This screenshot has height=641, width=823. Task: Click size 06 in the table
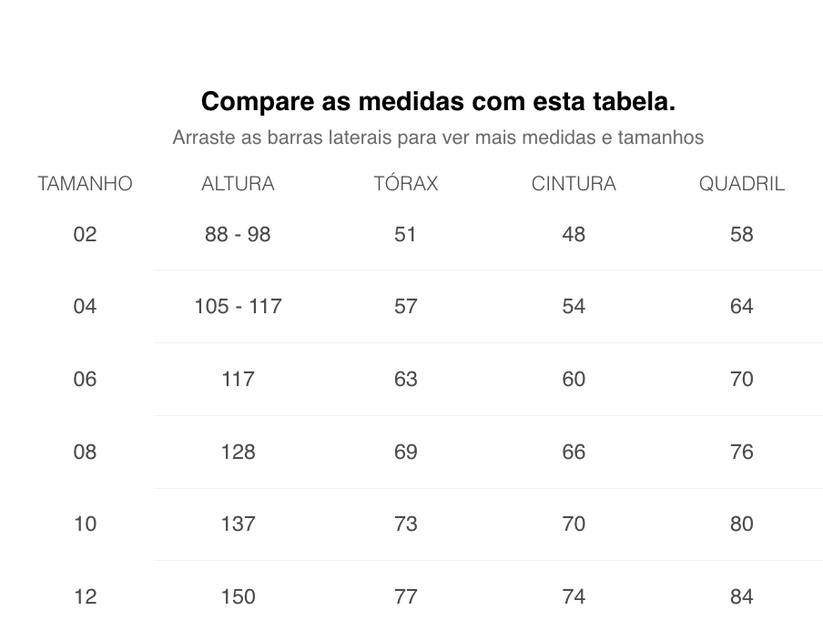click(85, 379)
